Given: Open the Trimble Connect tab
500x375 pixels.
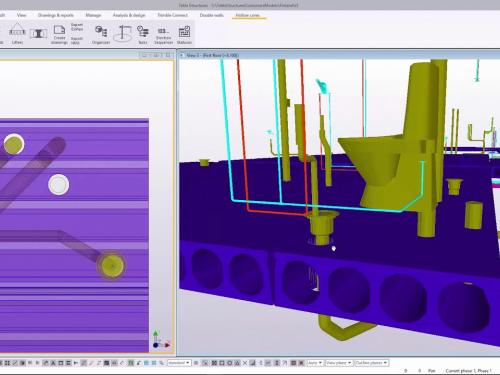Looking at the screenshot, I should click(173, 15).
